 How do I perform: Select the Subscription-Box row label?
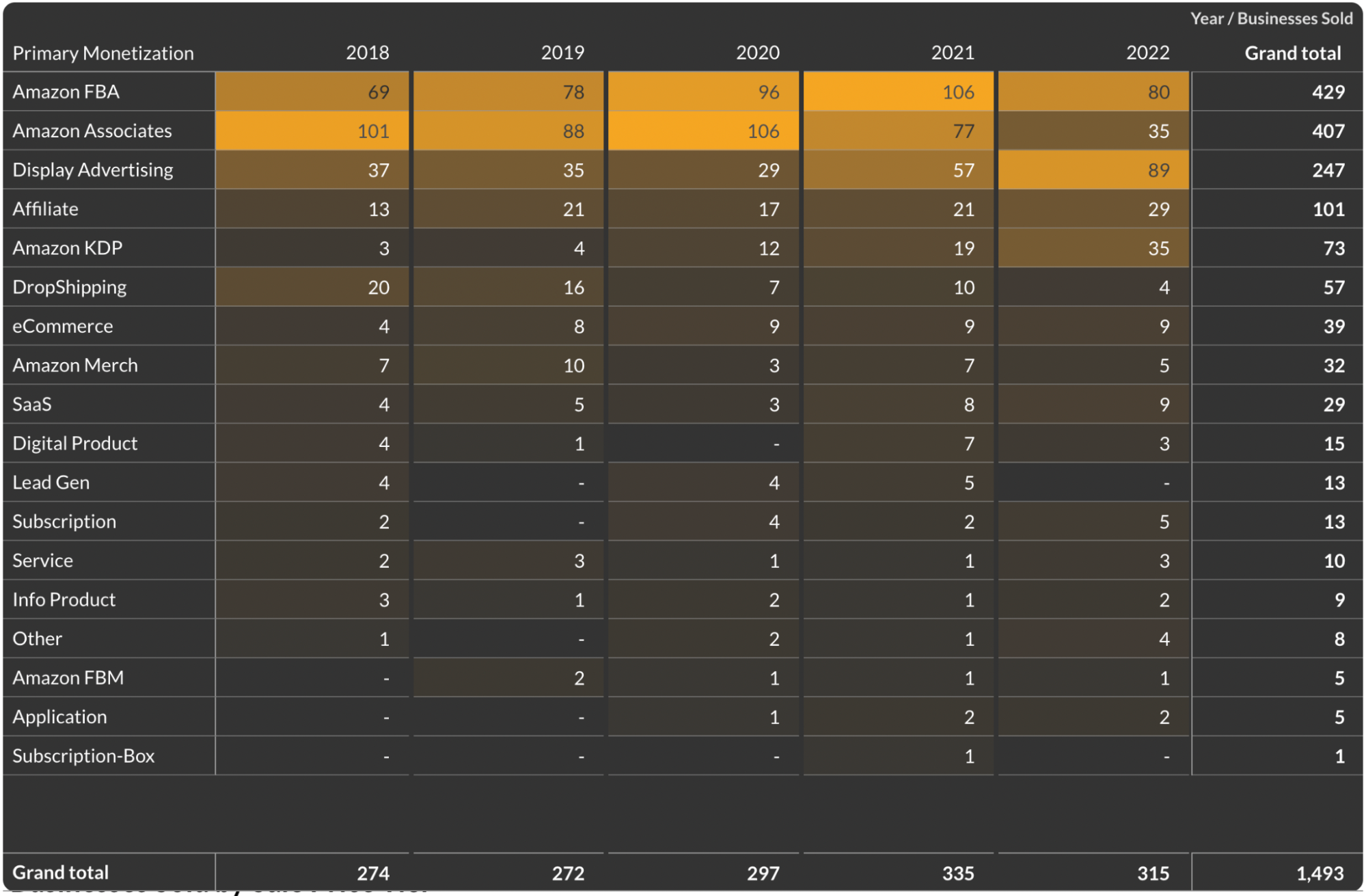point(83,756)
